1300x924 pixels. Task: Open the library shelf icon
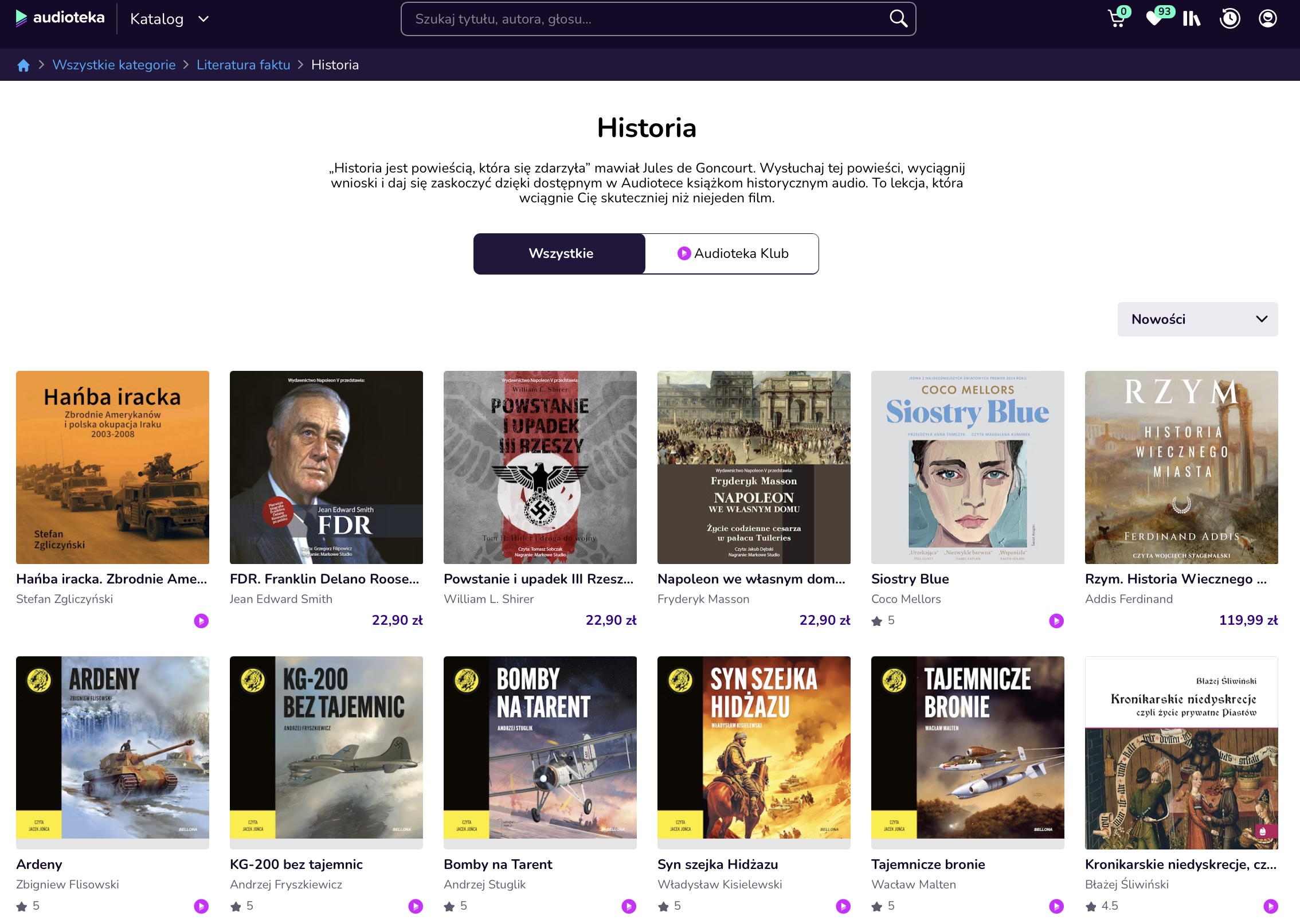pos(1192,19)
